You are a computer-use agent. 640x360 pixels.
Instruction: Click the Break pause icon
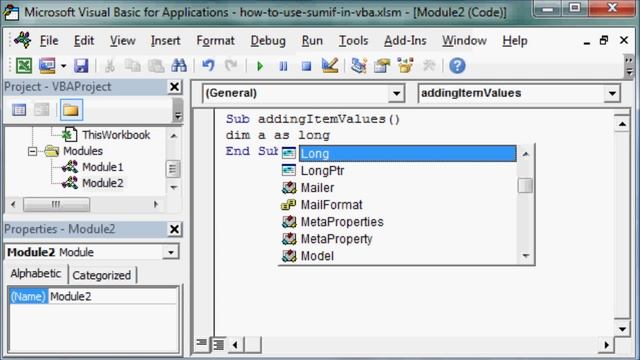coord(283,66)
